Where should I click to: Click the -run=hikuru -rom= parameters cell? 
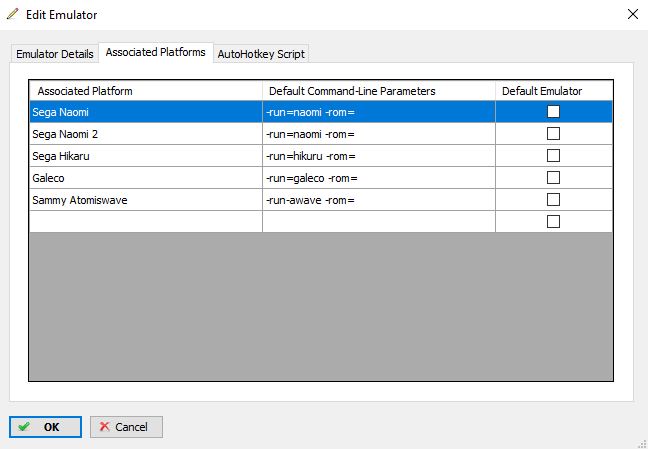379,156
